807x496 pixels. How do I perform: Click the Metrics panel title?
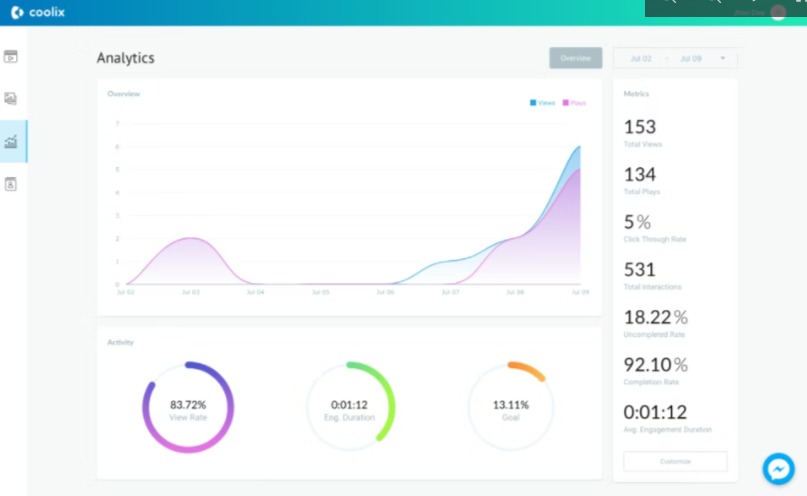tap(636, 94)
